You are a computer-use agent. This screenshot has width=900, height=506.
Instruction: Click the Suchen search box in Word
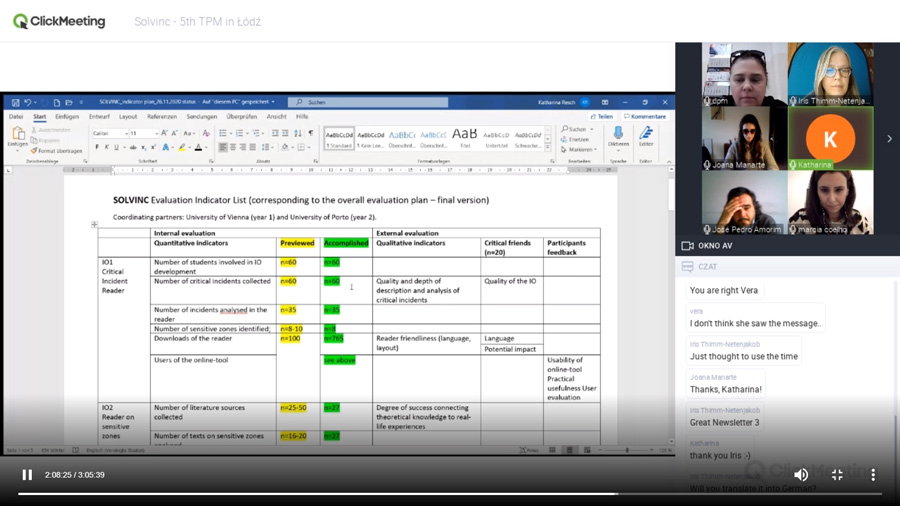point(368,102)
